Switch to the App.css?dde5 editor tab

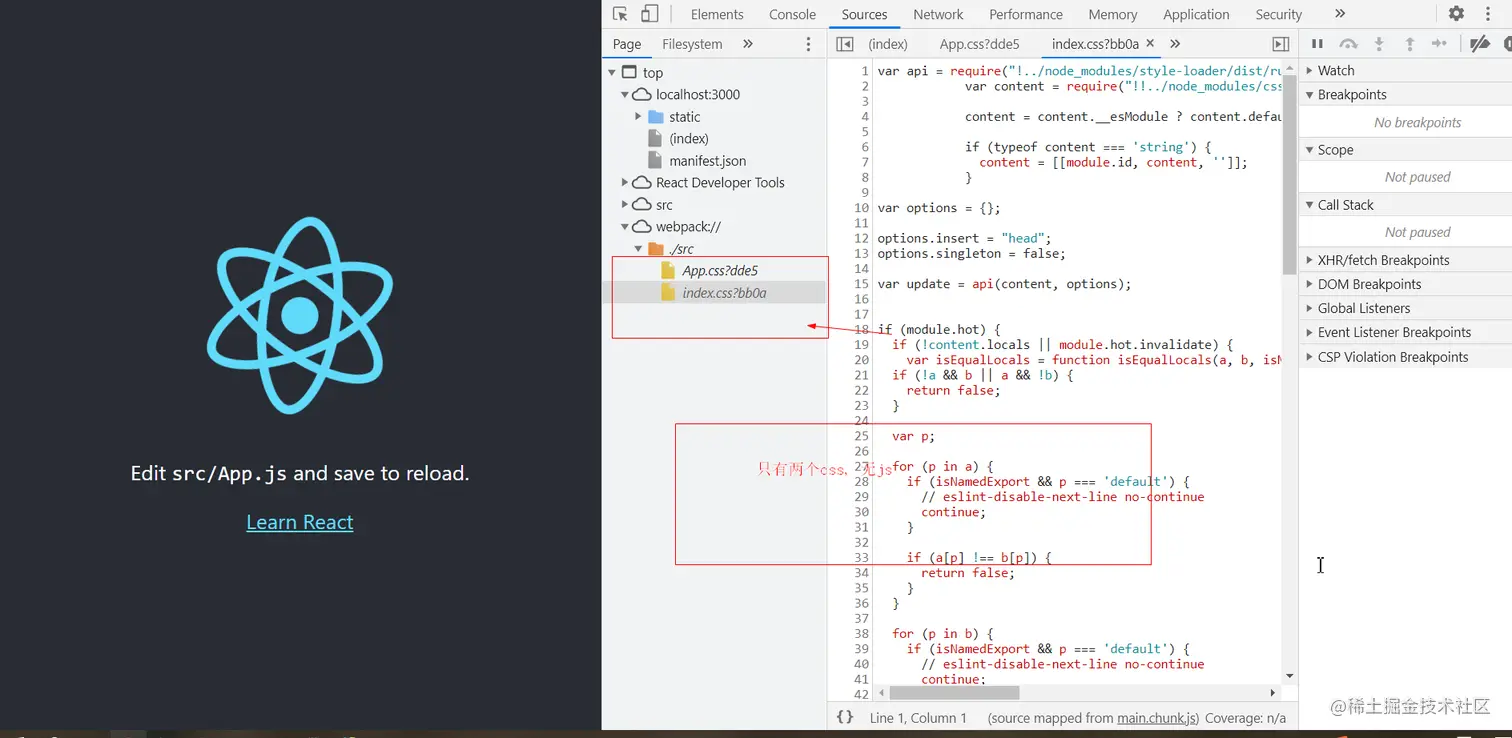coord(980,44)
